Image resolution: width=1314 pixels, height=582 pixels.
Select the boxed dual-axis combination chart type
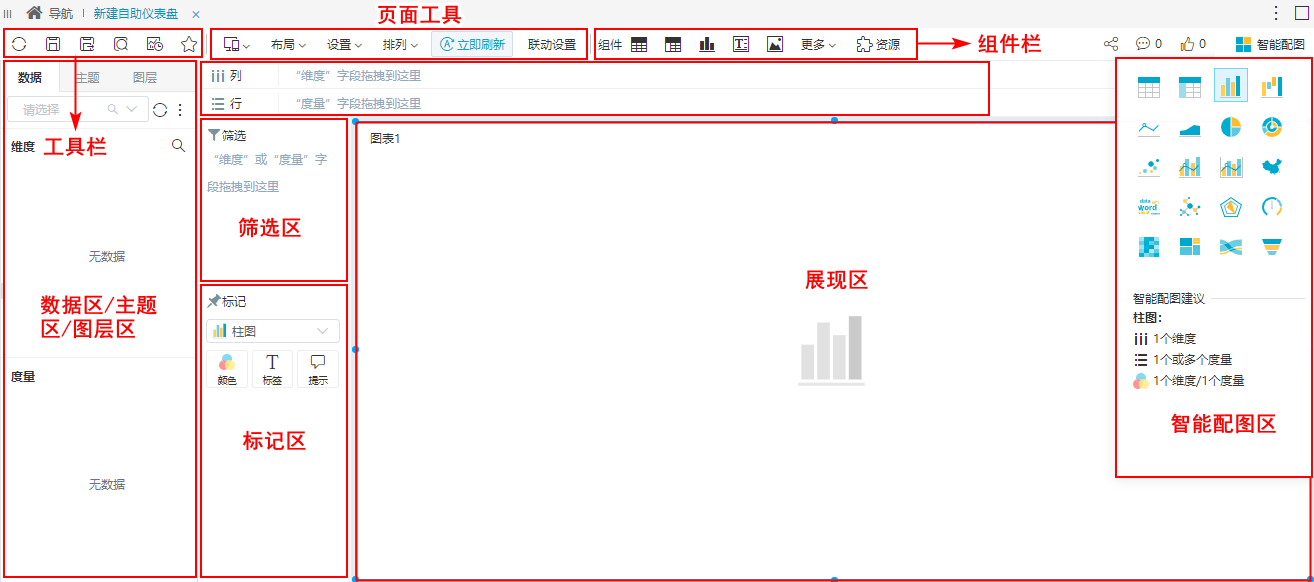click(x=1231, y=167)
